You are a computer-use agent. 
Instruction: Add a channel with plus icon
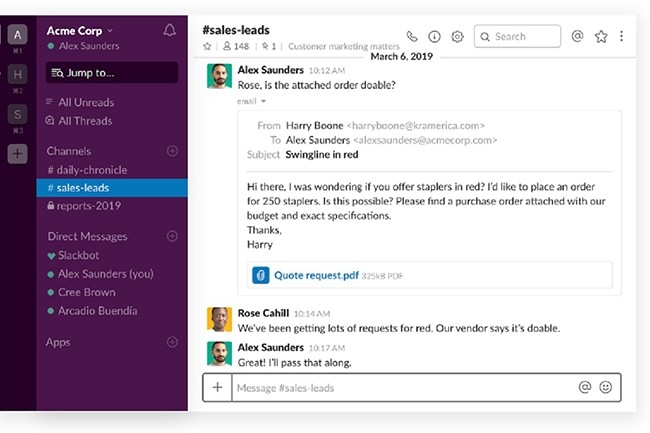[172, 151]
